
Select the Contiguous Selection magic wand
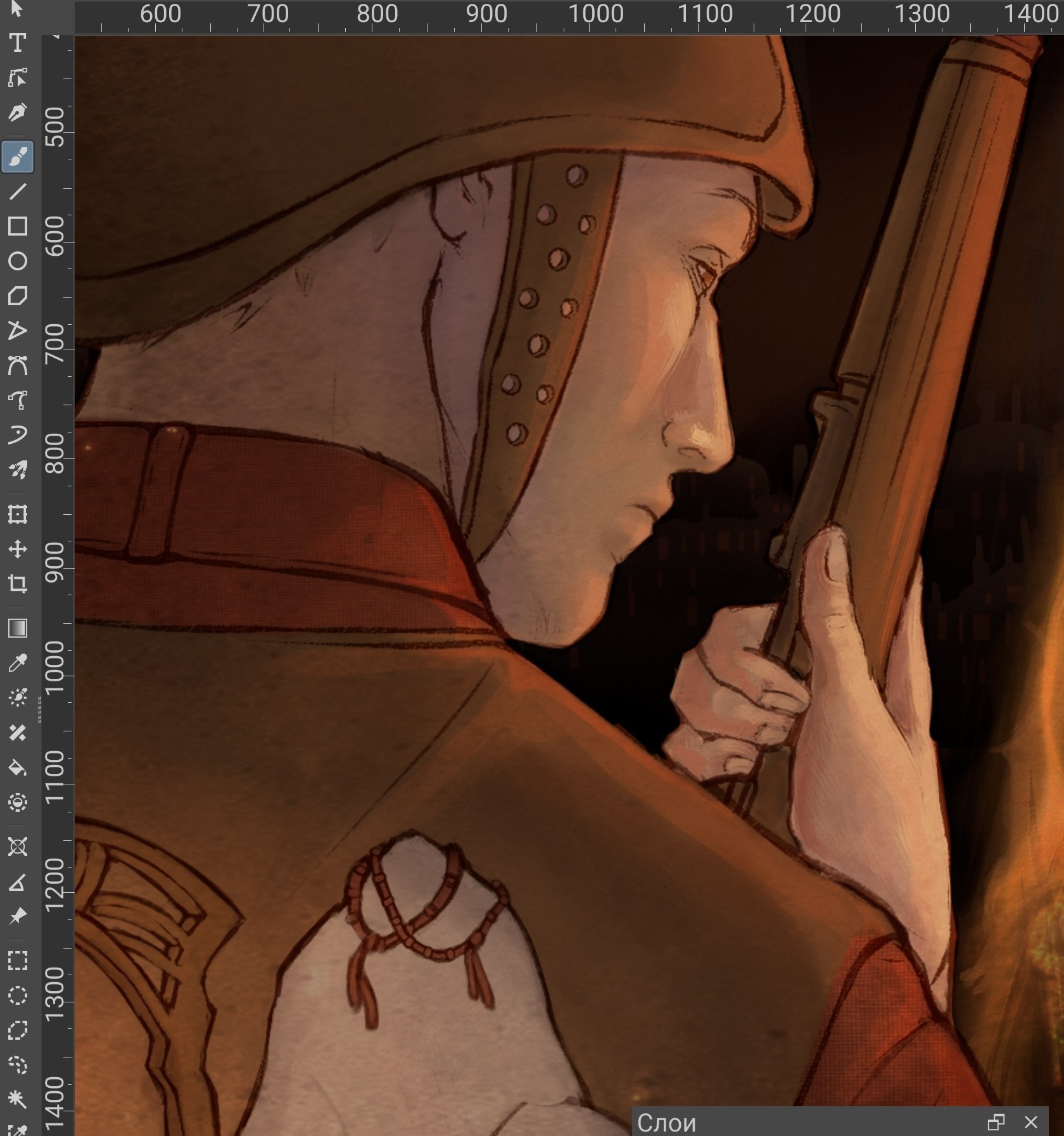pyautogui.click(x=17, y=1100)
